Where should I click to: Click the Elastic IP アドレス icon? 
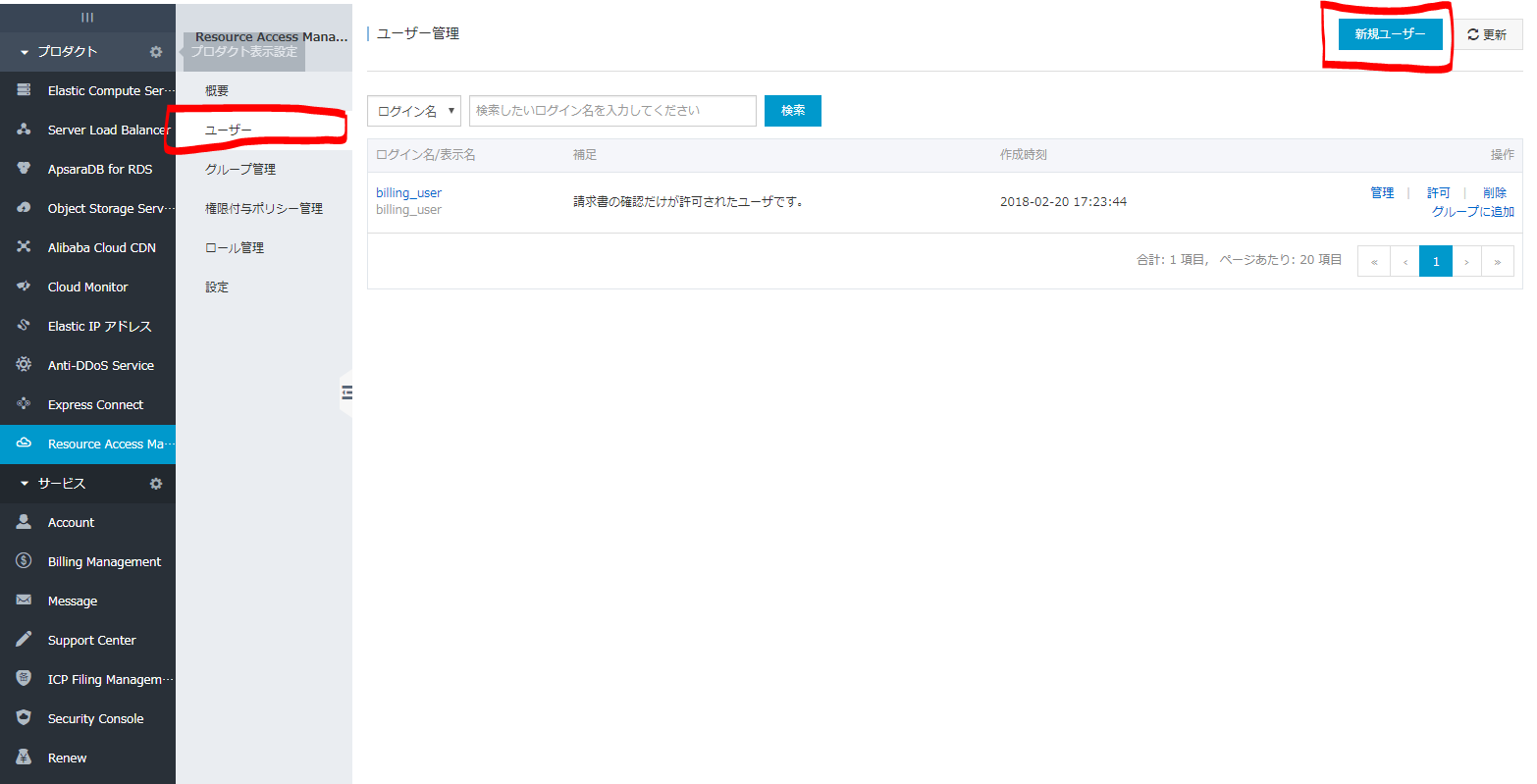click(x=24, y=326)
